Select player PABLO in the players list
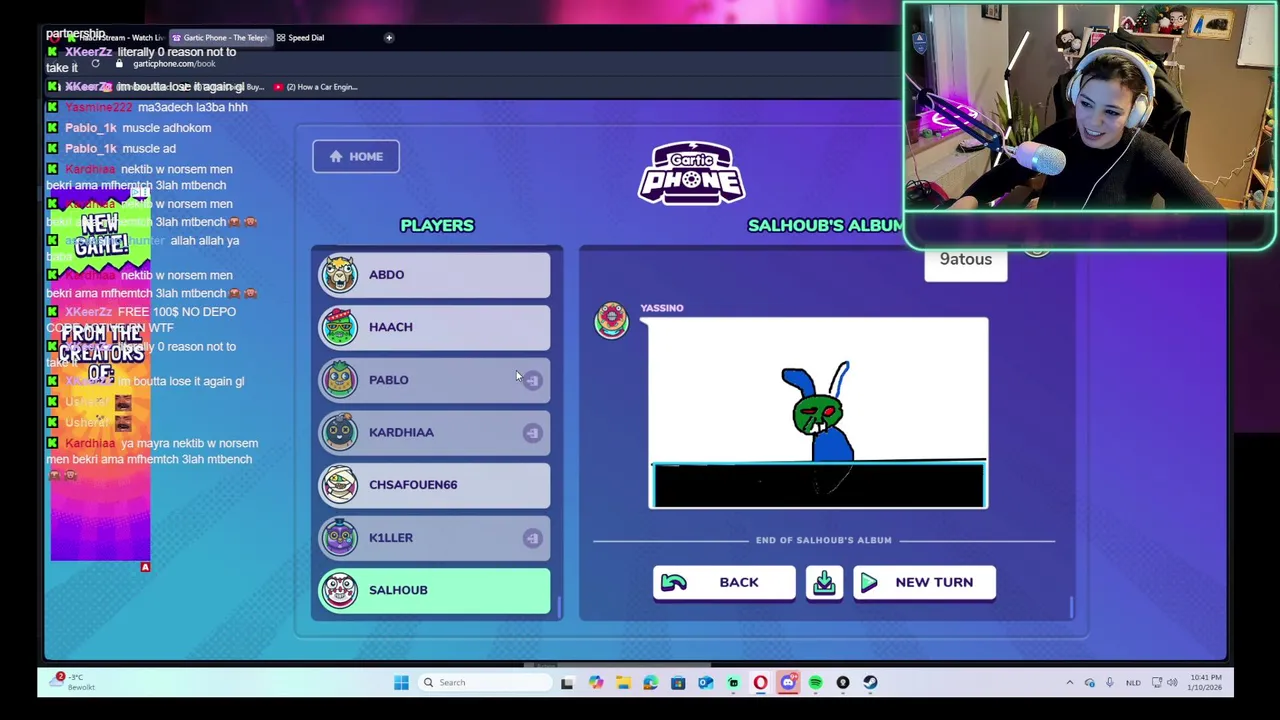Screen dimensions: 1280x720 (434, 380)
